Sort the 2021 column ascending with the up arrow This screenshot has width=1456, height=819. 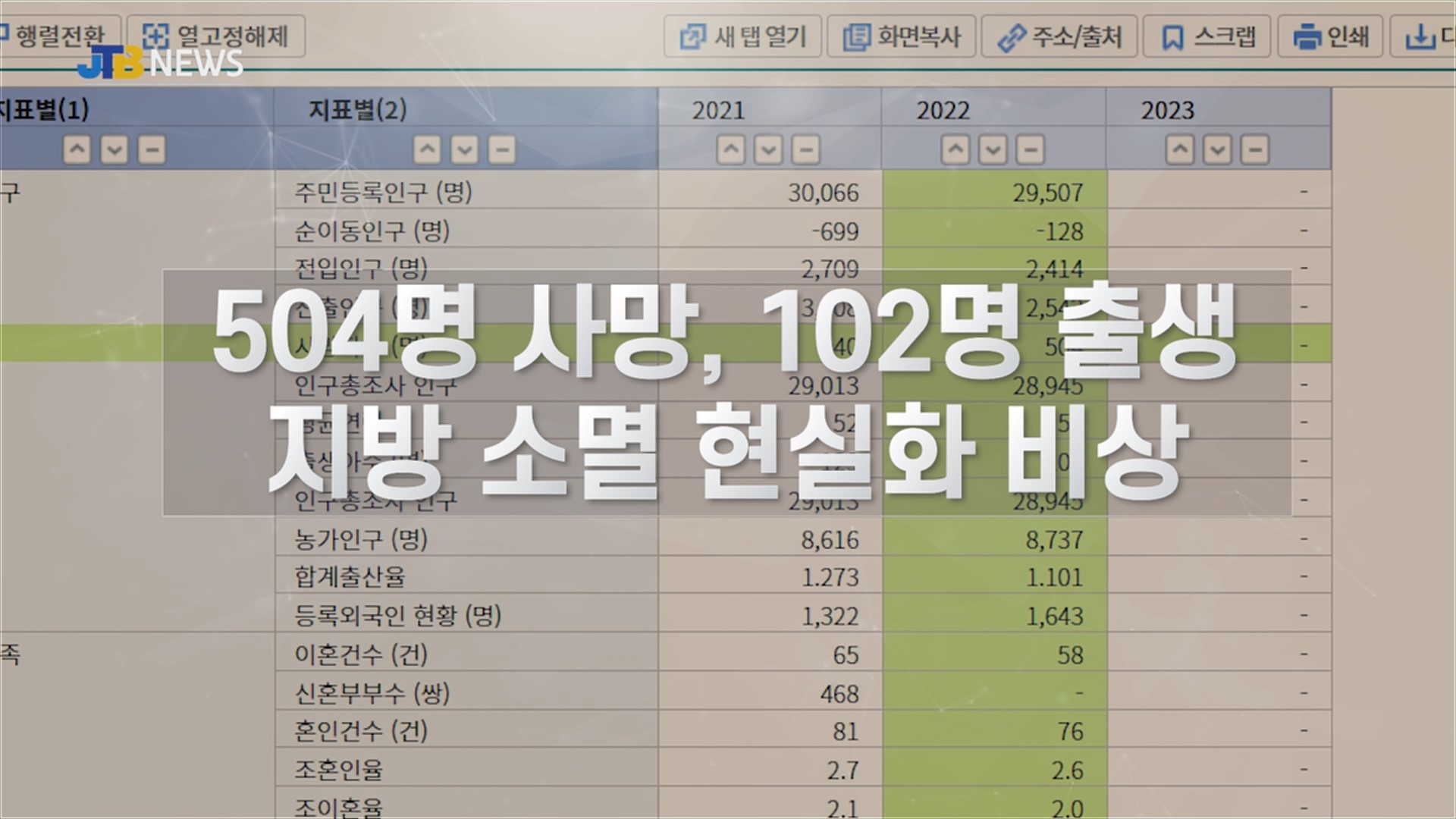(731, 149)
